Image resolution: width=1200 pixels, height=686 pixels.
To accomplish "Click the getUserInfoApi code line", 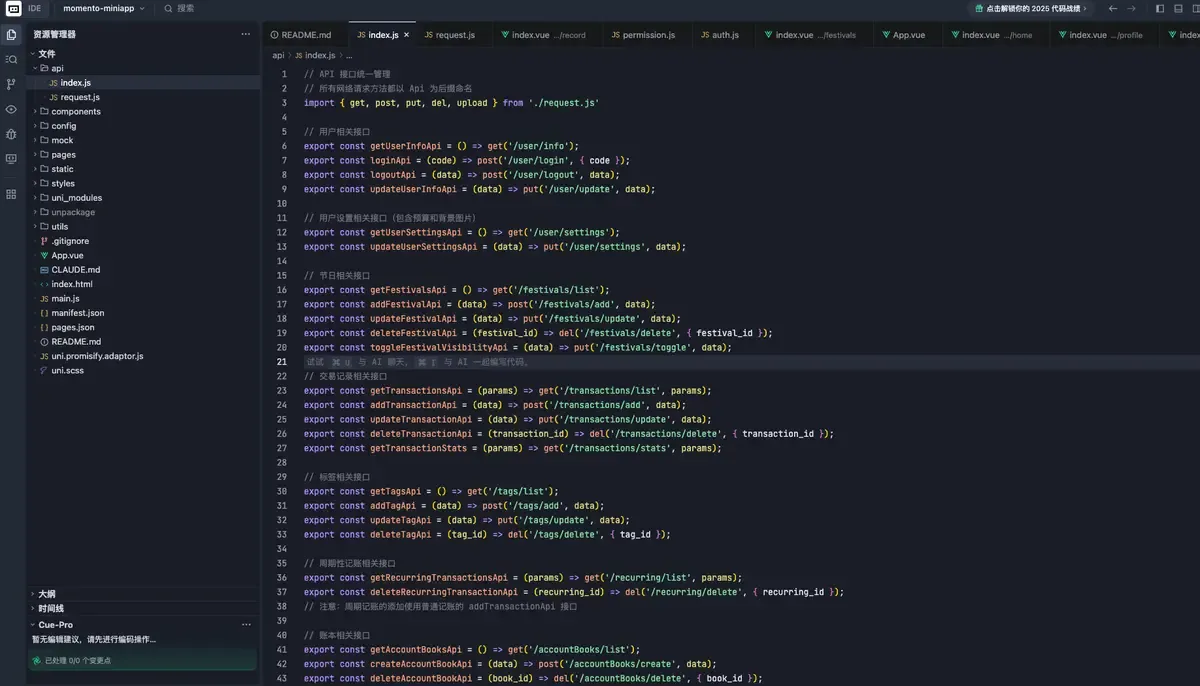I will (440, 146).
